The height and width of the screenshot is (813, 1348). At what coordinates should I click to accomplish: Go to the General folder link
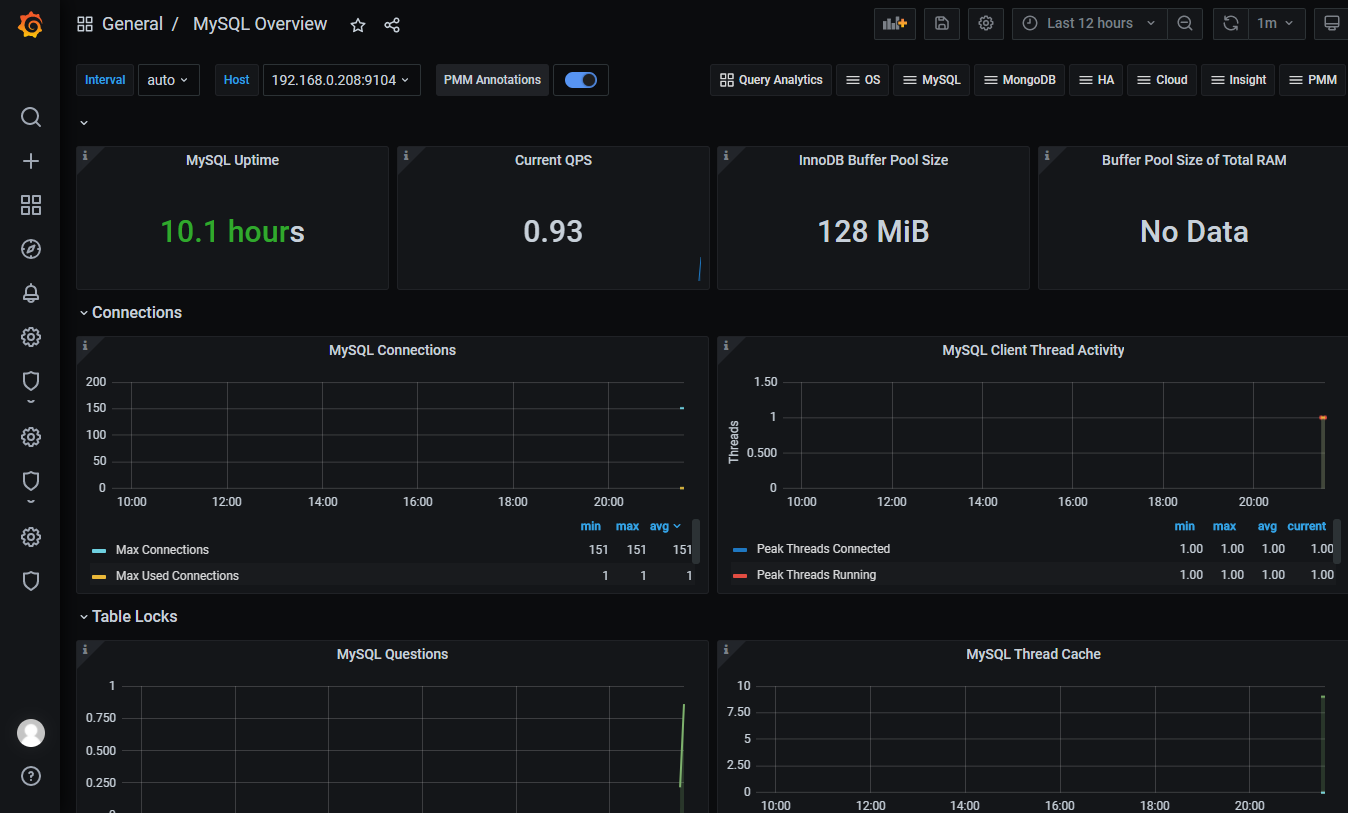(132, 24)
